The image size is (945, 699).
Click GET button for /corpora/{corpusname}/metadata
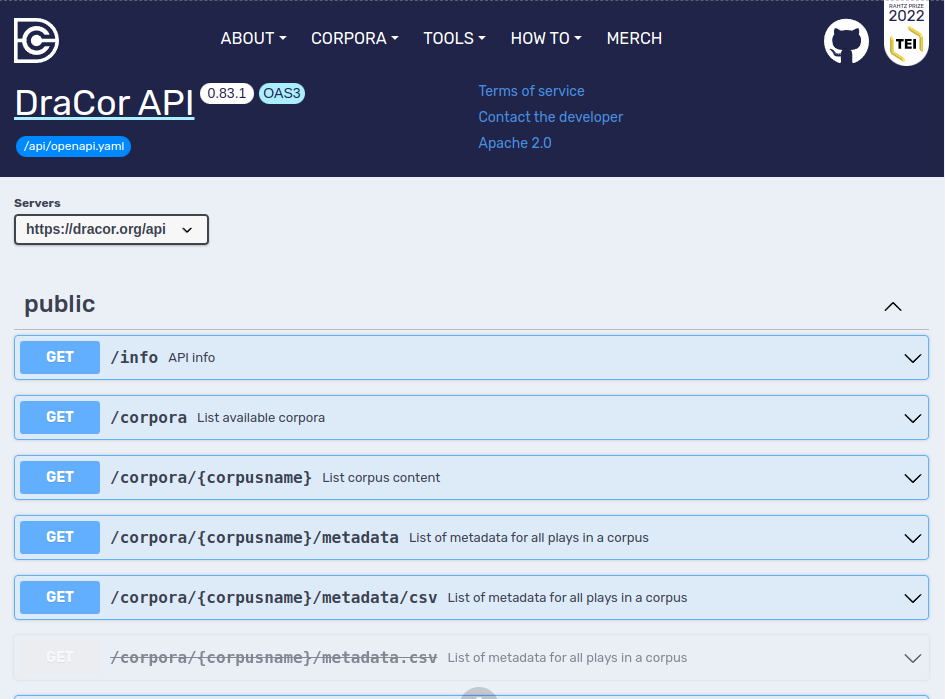pos(60,538)
